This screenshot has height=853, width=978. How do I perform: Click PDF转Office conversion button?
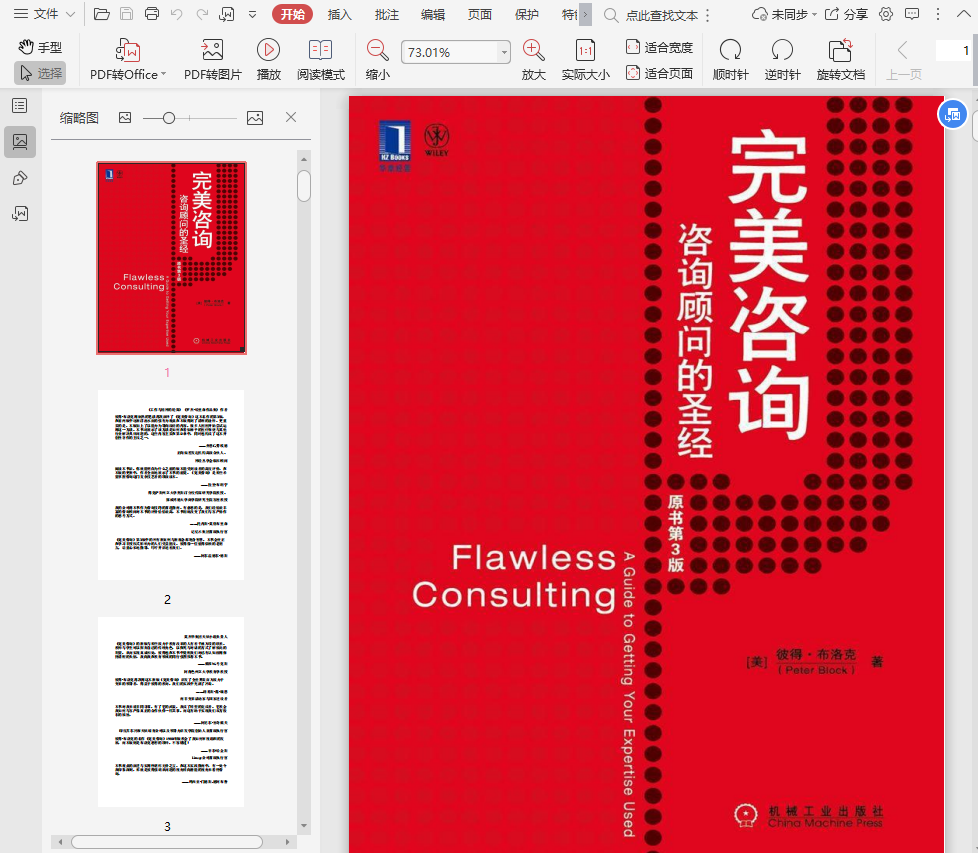coord(128,60)
